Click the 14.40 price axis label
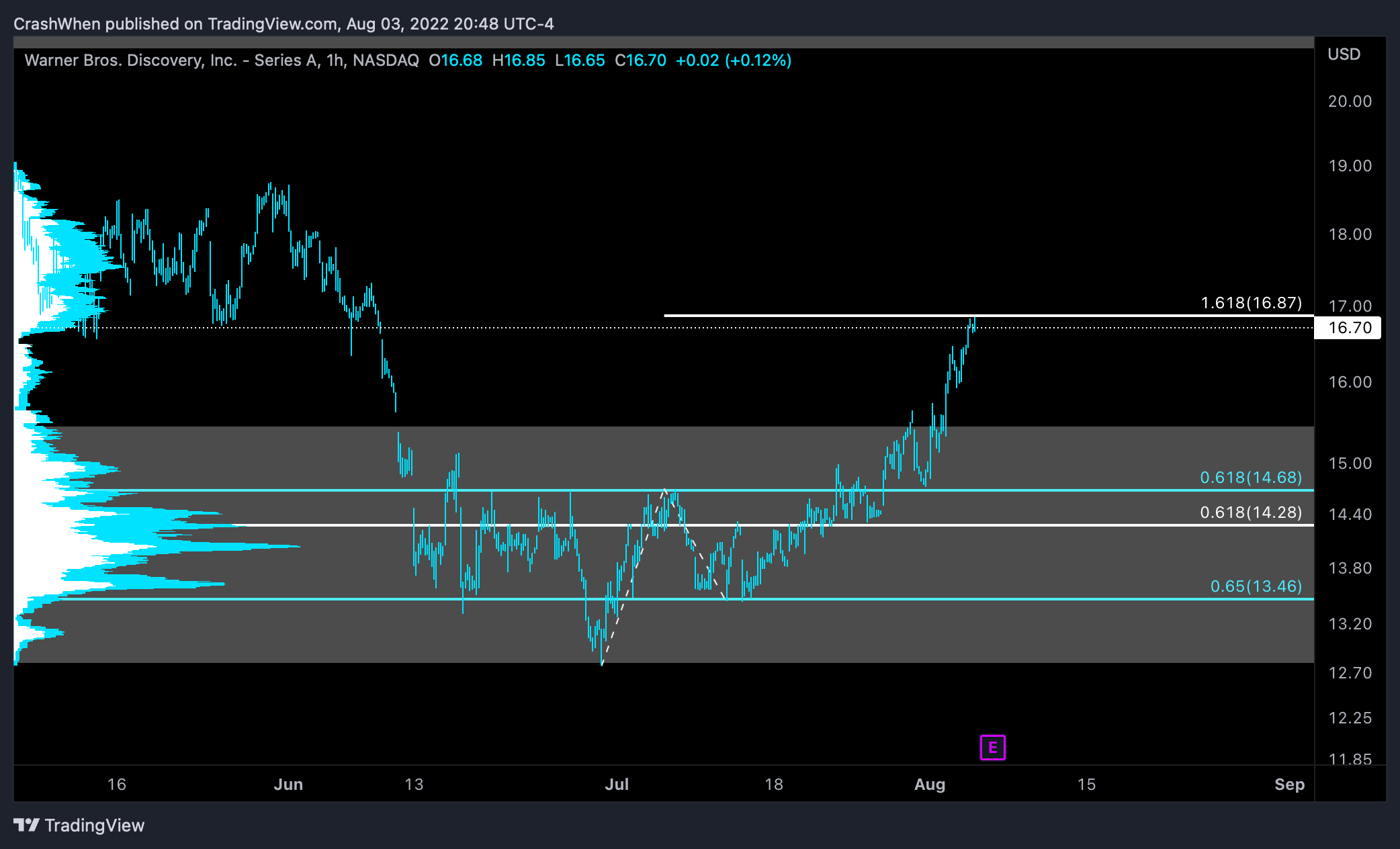This screenshot has height=849, width=1400. tap(1350, 515)
